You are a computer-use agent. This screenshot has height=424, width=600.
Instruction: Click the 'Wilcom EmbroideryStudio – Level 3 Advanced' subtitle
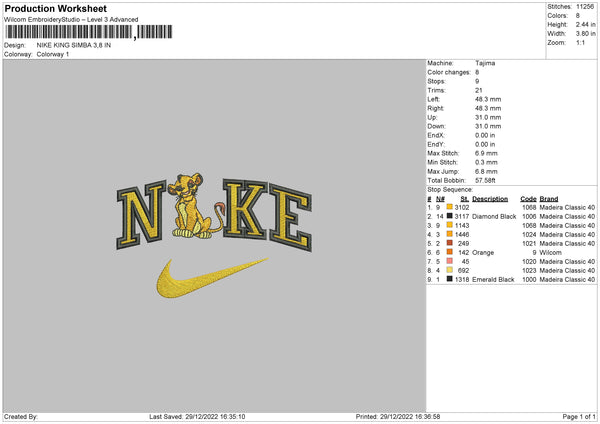click(71, 20)
